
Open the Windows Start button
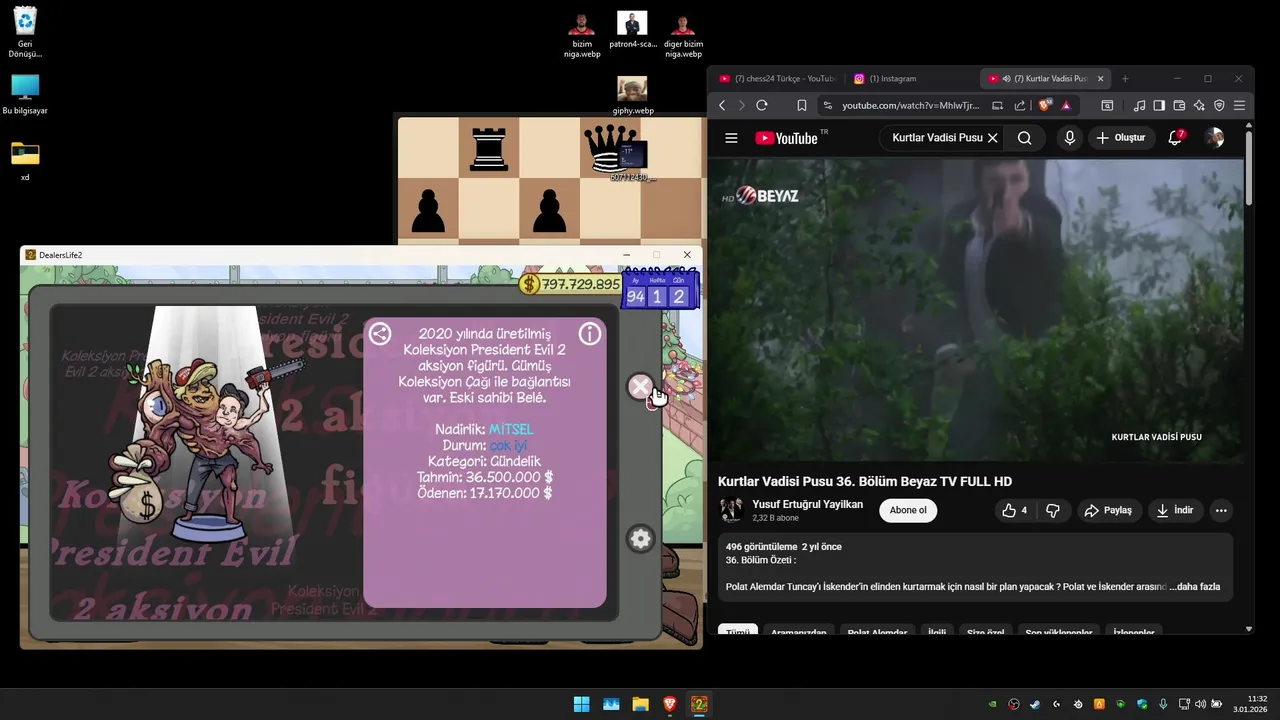(x=581, y=704)
